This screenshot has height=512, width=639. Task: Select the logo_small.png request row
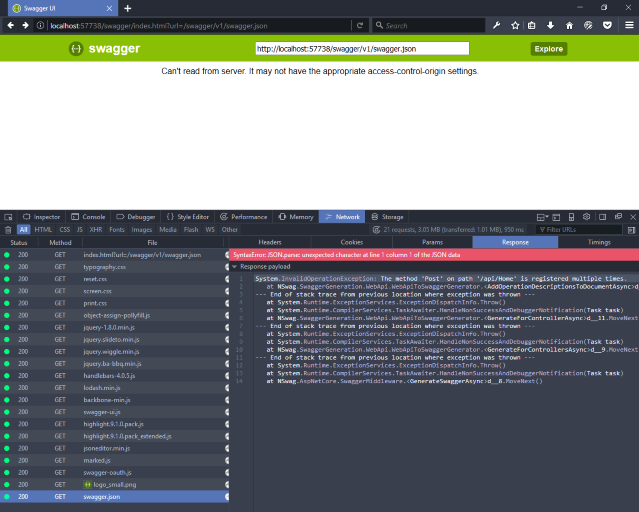pos(115,484)
